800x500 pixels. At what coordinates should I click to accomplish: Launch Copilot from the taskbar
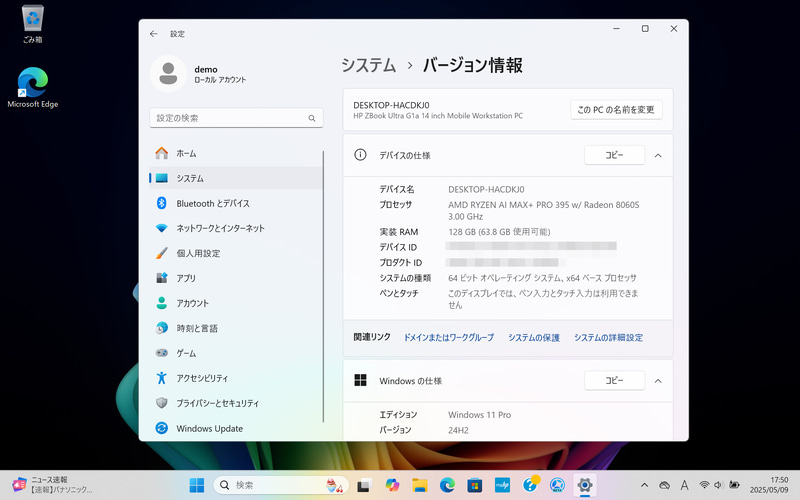392,485
